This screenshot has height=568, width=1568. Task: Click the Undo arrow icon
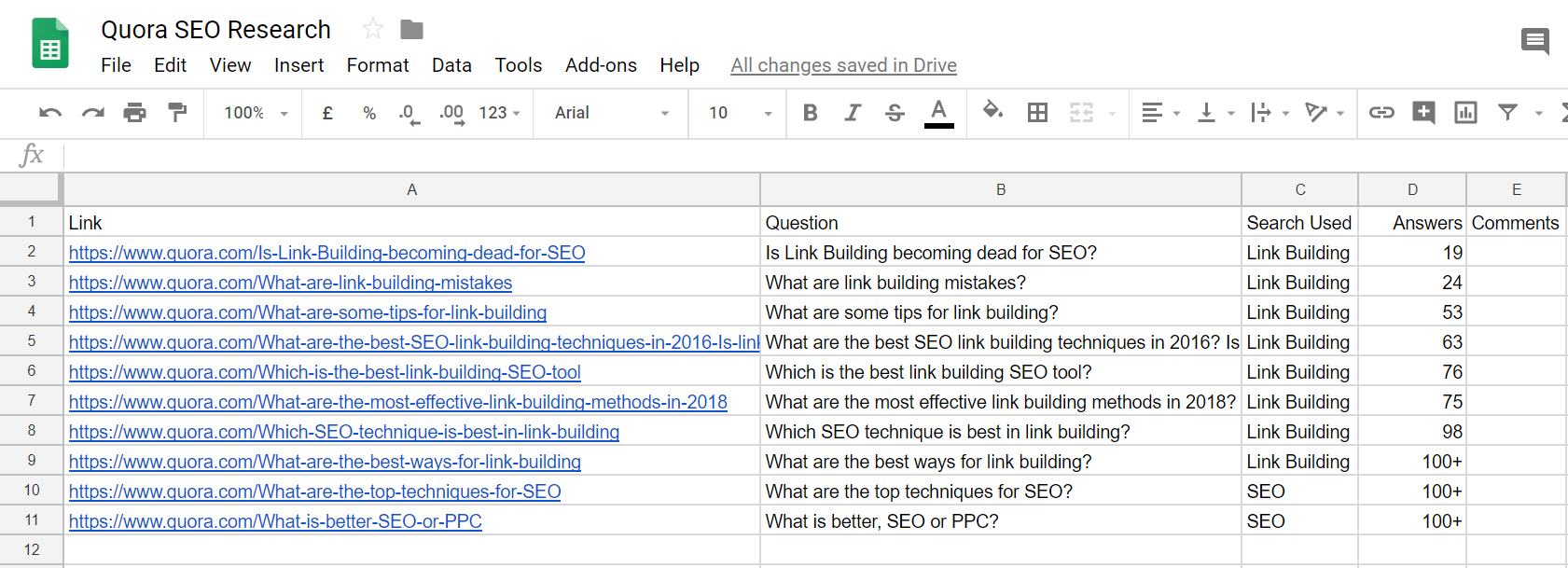click(x=50, y=113)
